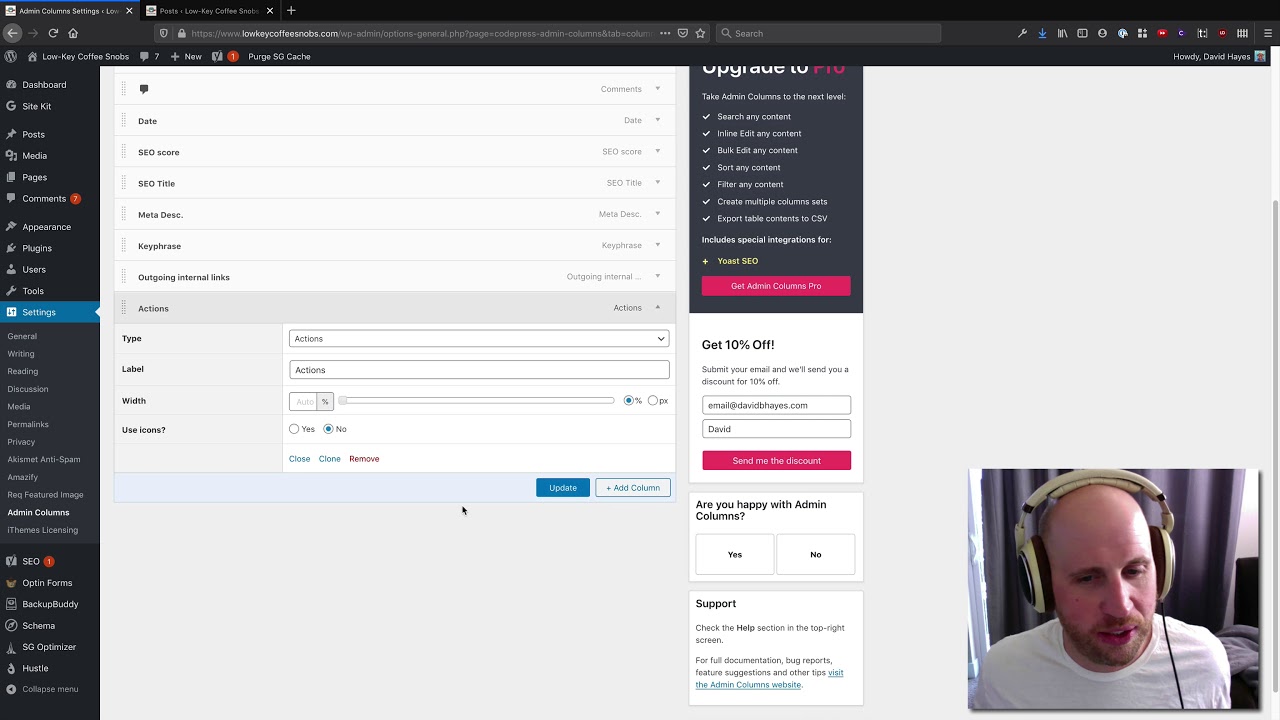Reload the page with refresh icon
Image resolution: width=1280 pixels, height=720 pixels.
53,33
